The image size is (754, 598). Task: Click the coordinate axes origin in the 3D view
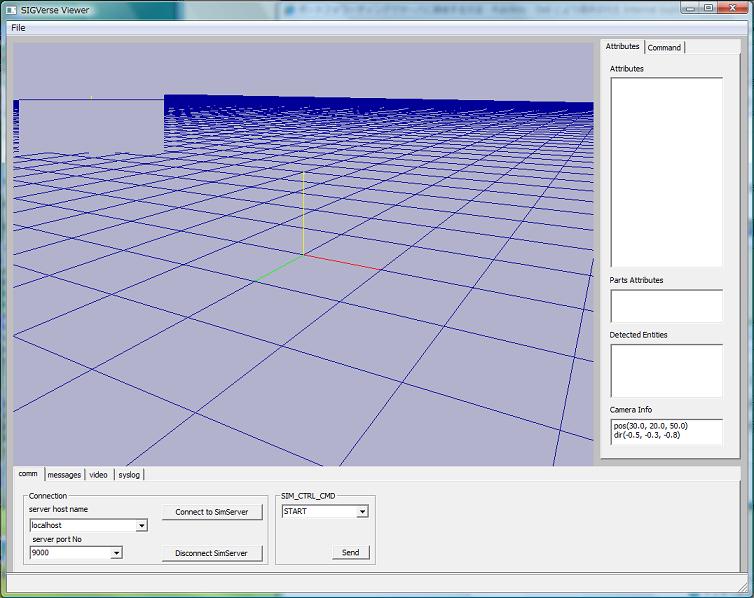pos(303,255)
